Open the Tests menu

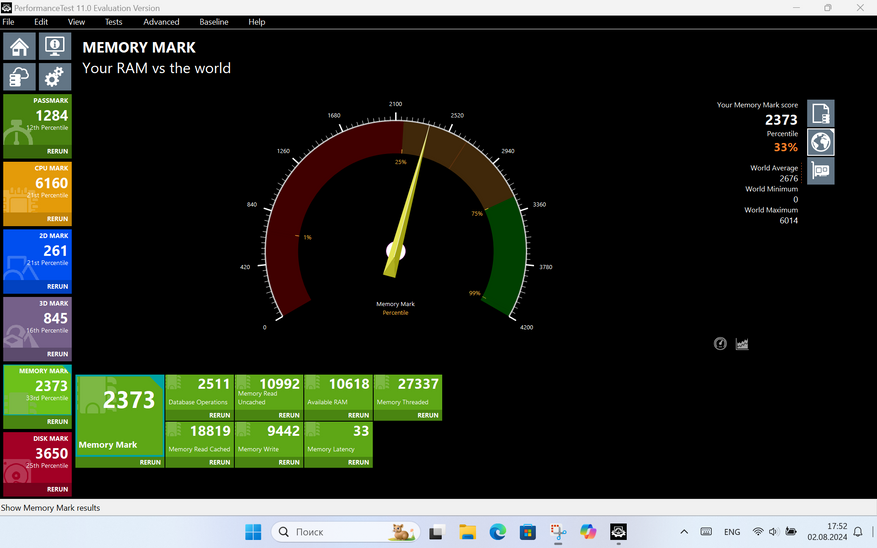coord(114,22)
